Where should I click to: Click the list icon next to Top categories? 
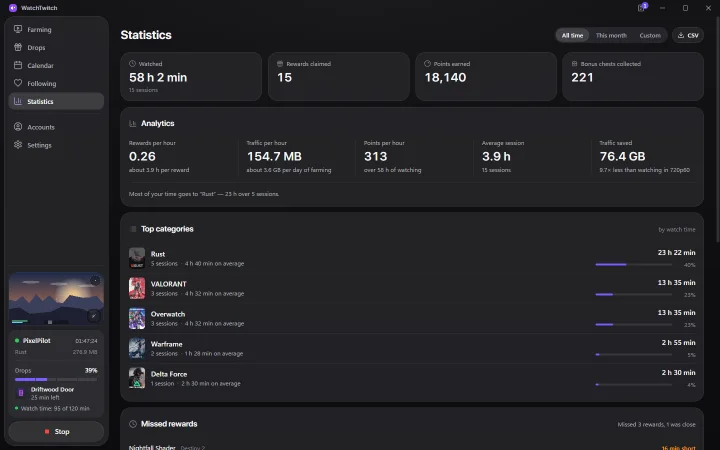133,229
